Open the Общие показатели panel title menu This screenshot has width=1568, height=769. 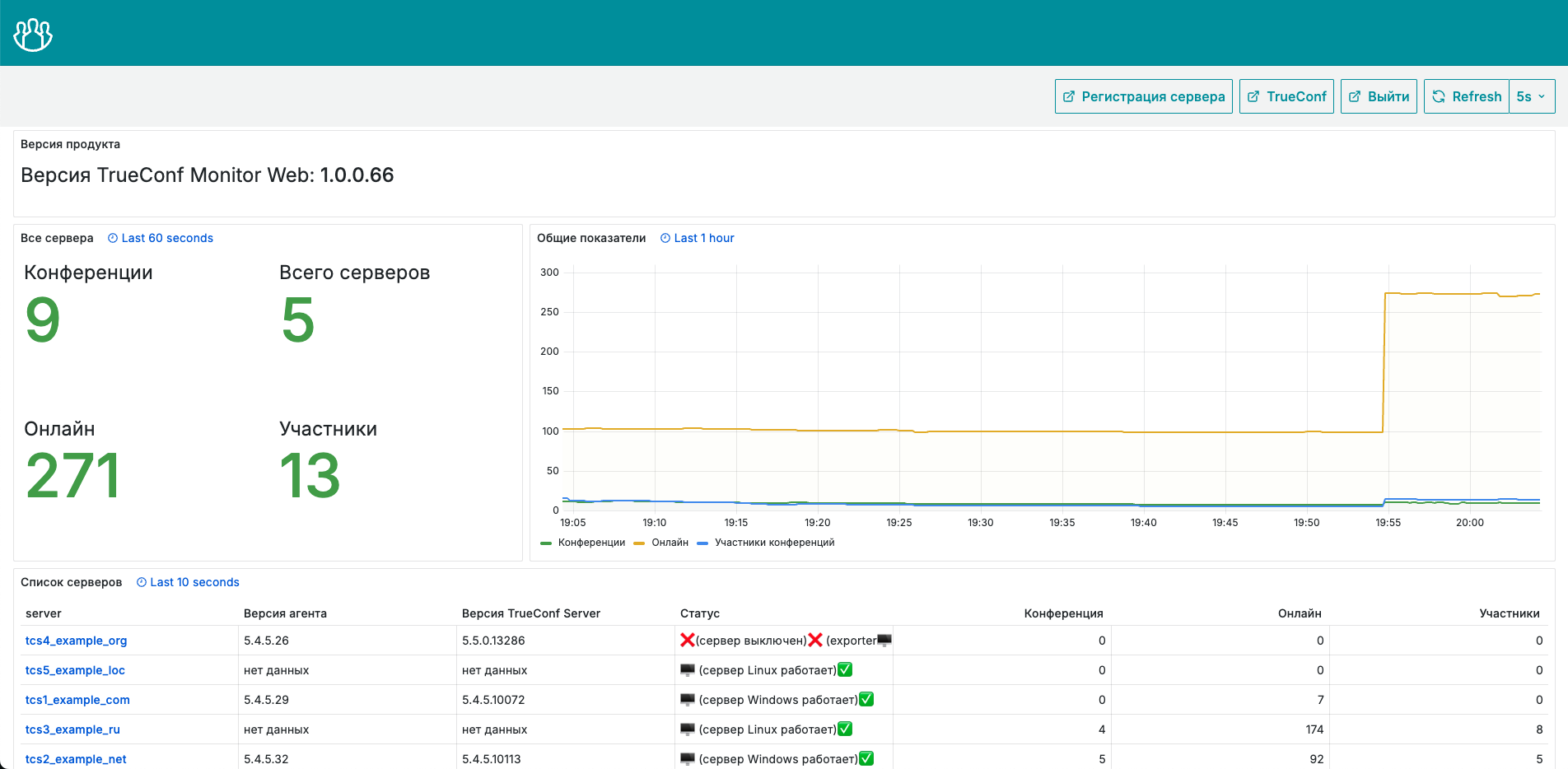(x=591, y=238)
